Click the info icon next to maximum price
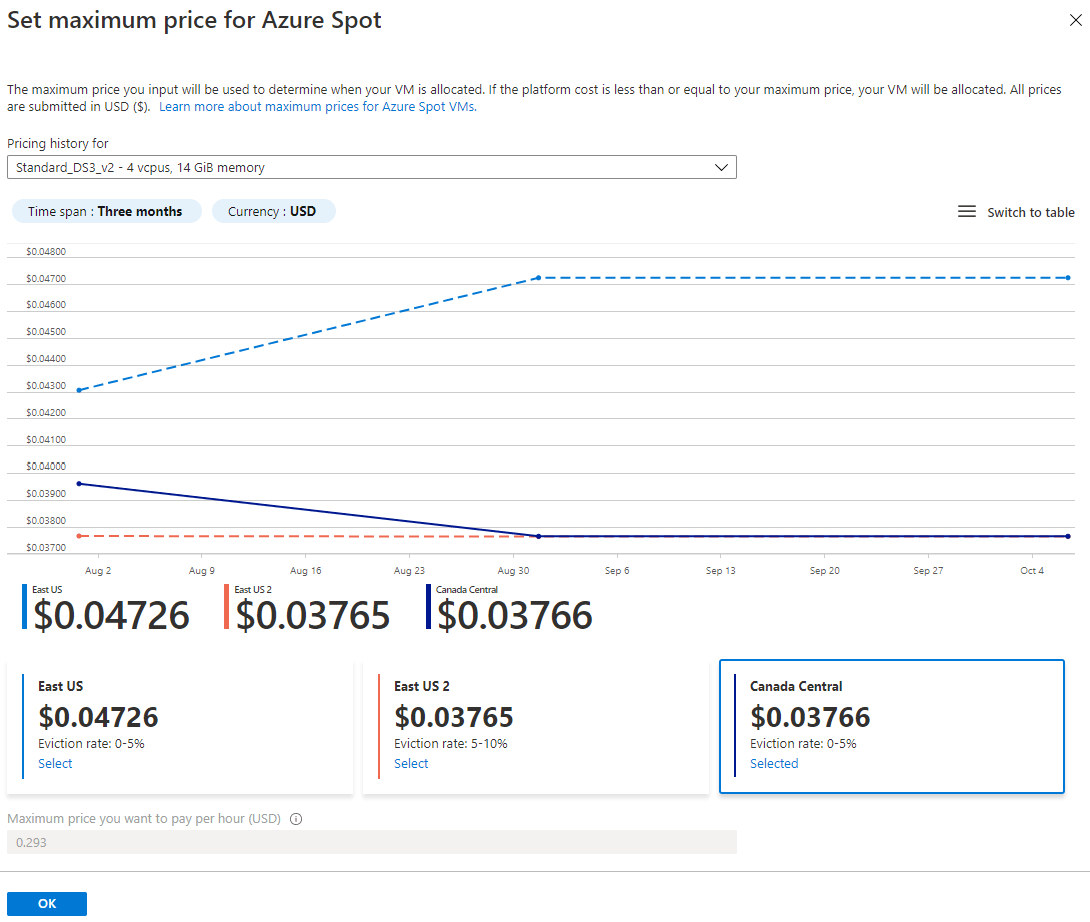Screen dimensions: 1090x922 (x=295, y=818)
